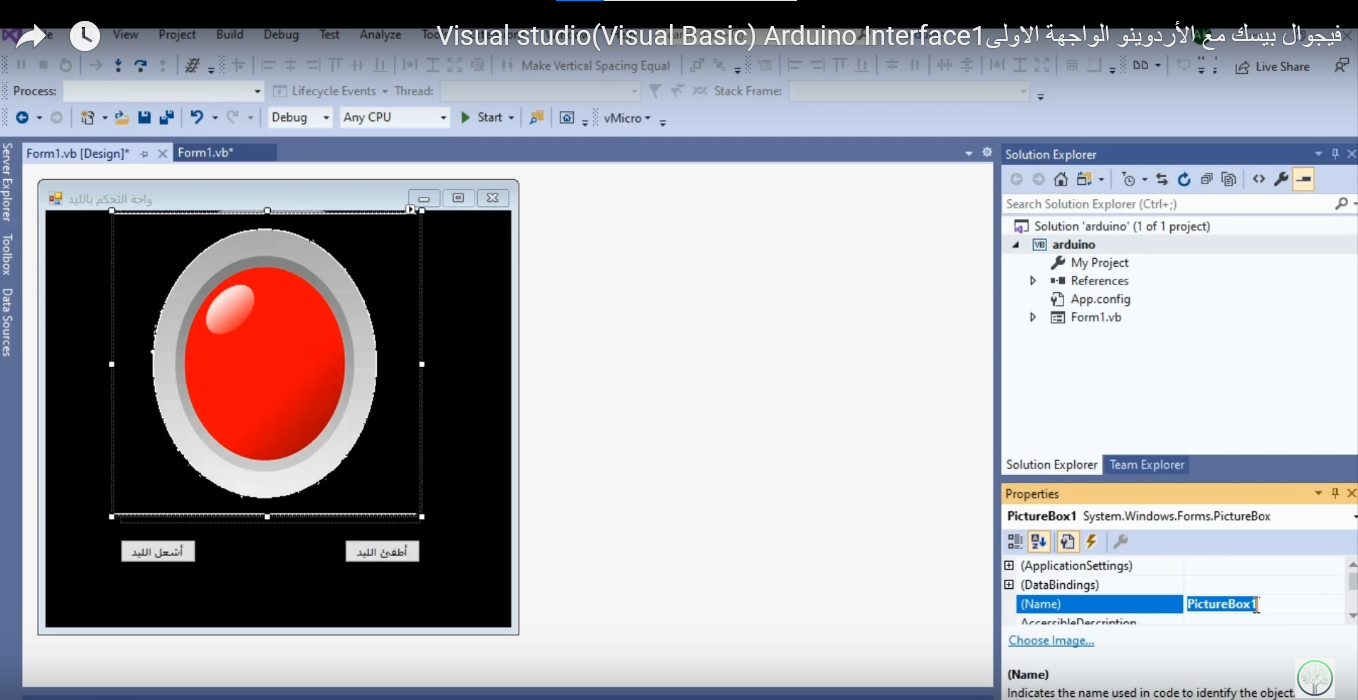1358x700 pixels.
Task: Click the Pending Changes Filter clock icon
Action: [1128, 179]
